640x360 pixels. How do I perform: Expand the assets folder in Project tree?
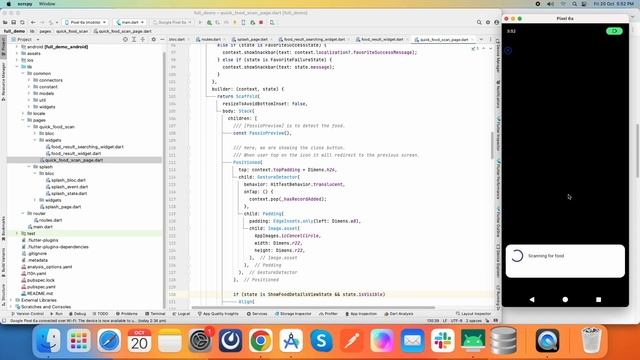(x=17, y=53)
